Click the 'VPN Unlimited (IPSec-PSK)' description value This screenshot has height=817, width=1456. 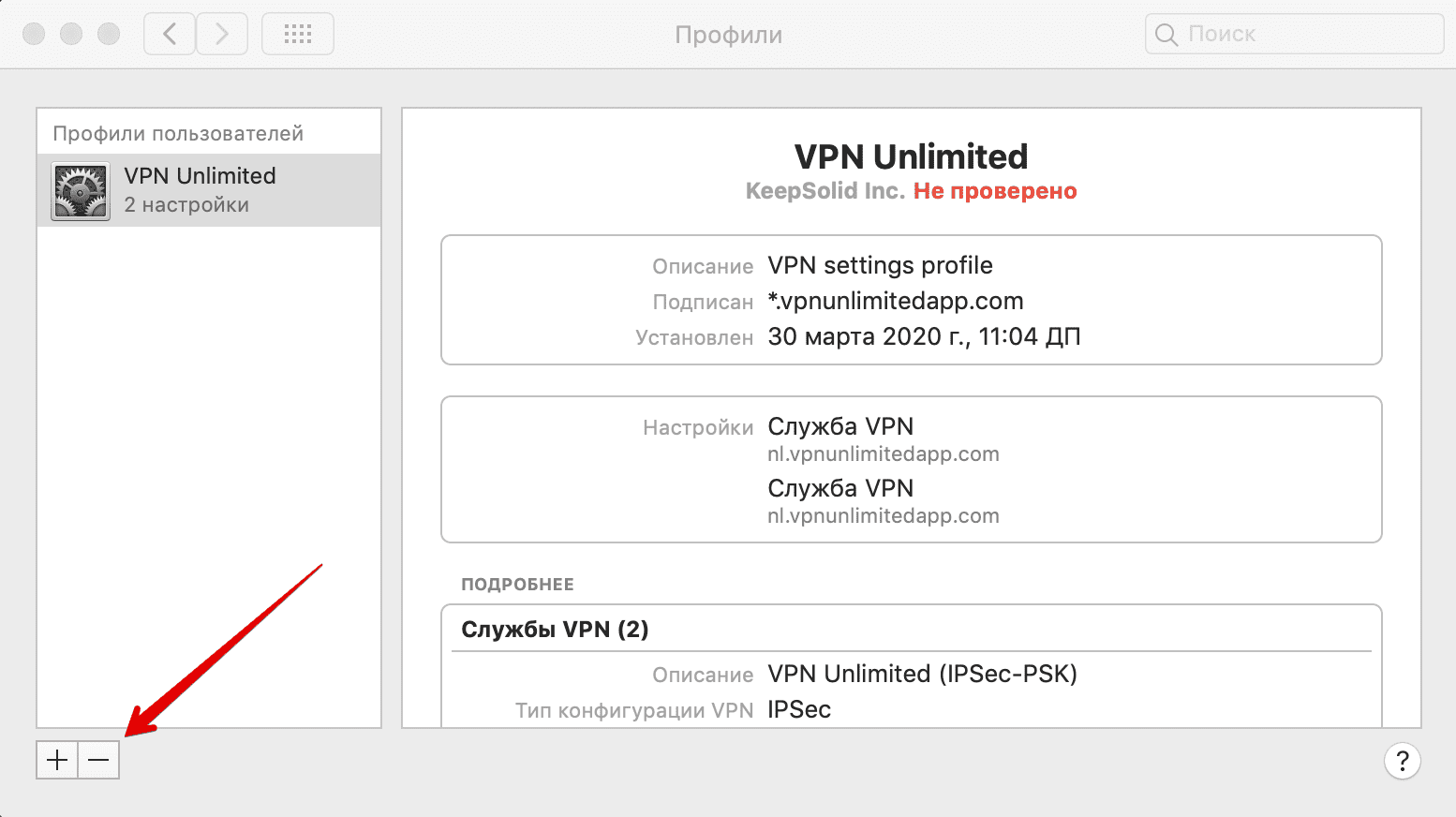922,674
